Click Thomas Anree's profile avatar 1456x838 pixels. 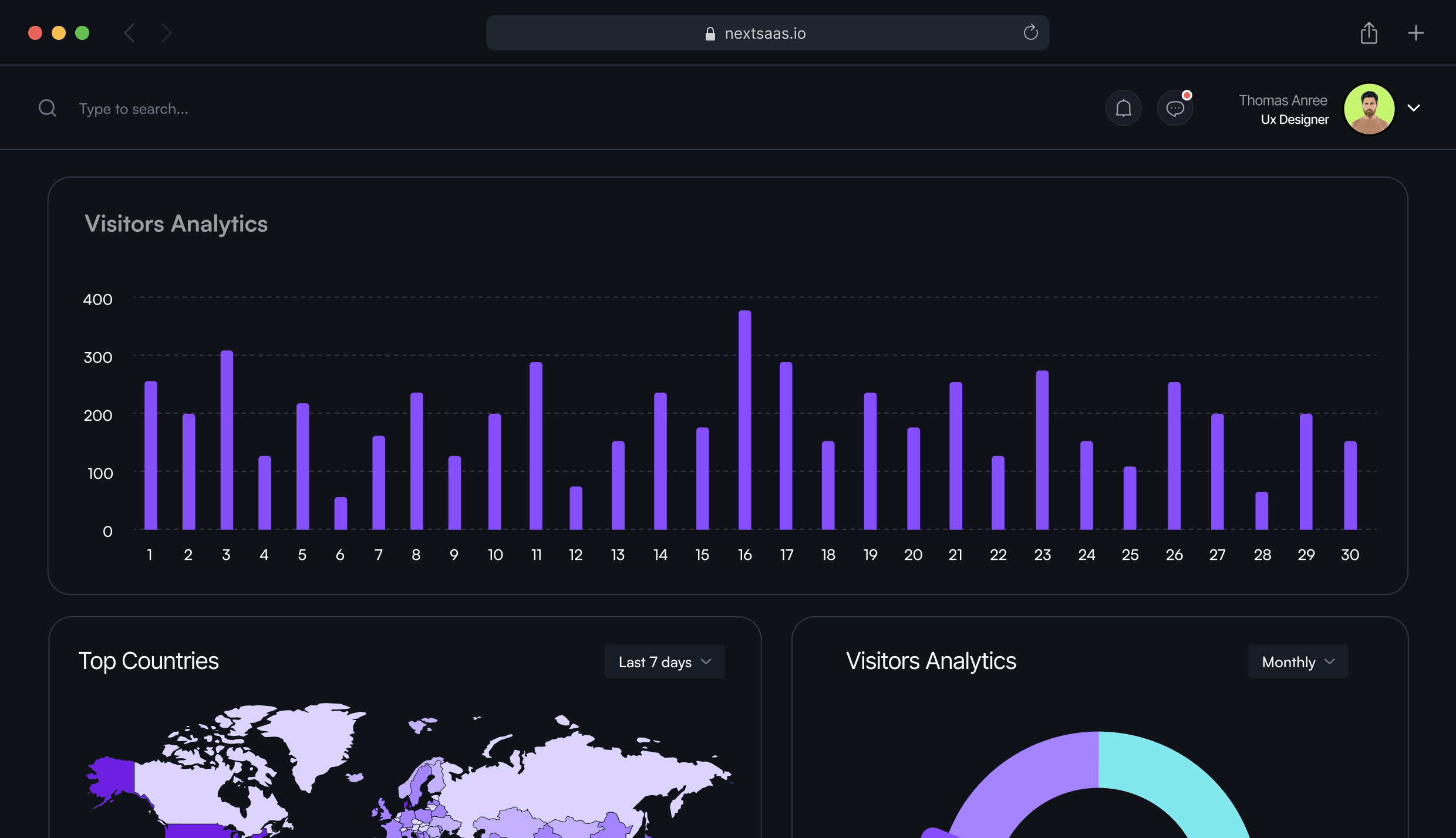tap(1369, 109)
